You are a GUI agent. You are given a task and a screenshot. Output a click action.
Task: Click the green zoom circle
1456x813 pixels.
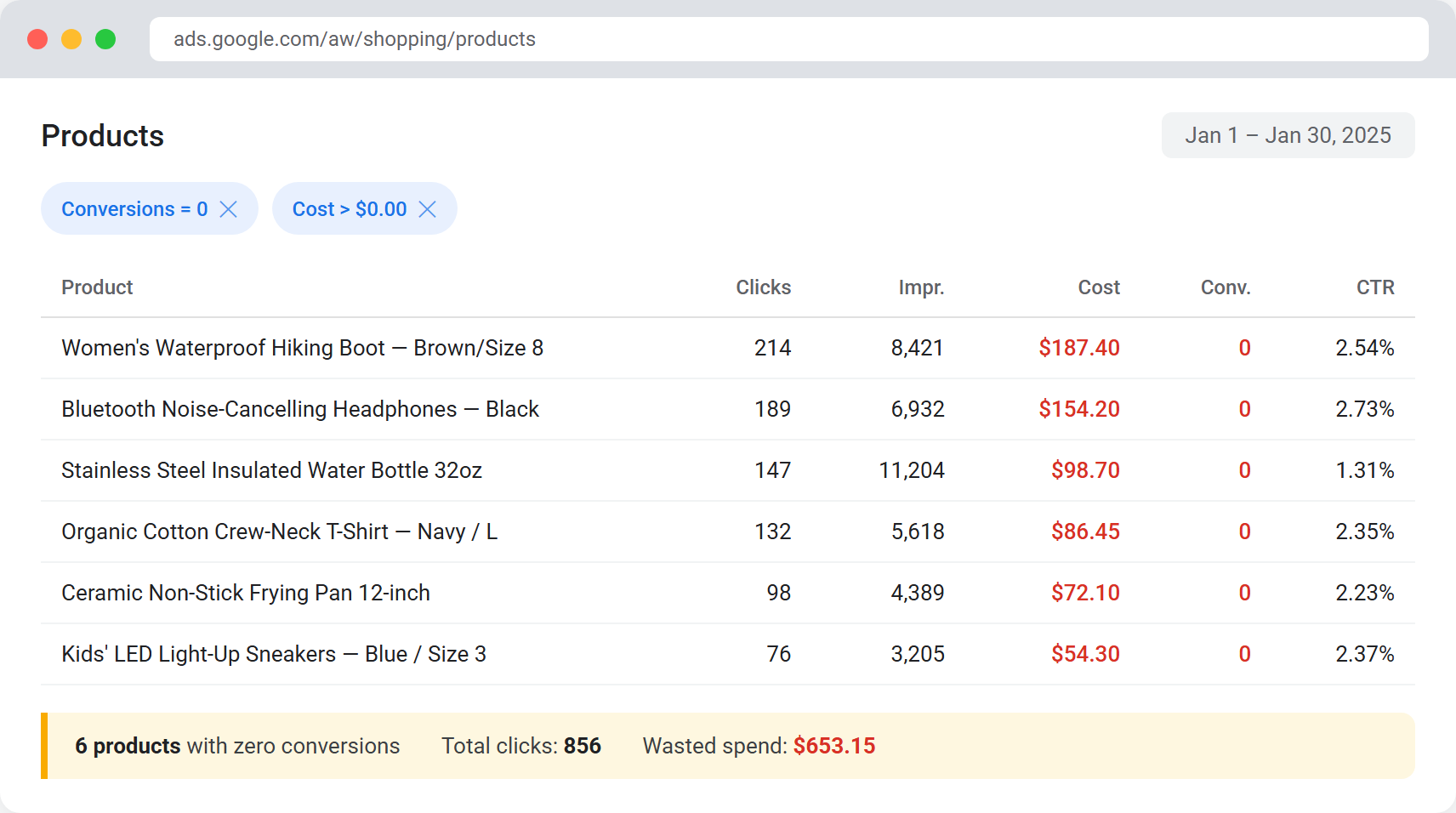(105, 39)
